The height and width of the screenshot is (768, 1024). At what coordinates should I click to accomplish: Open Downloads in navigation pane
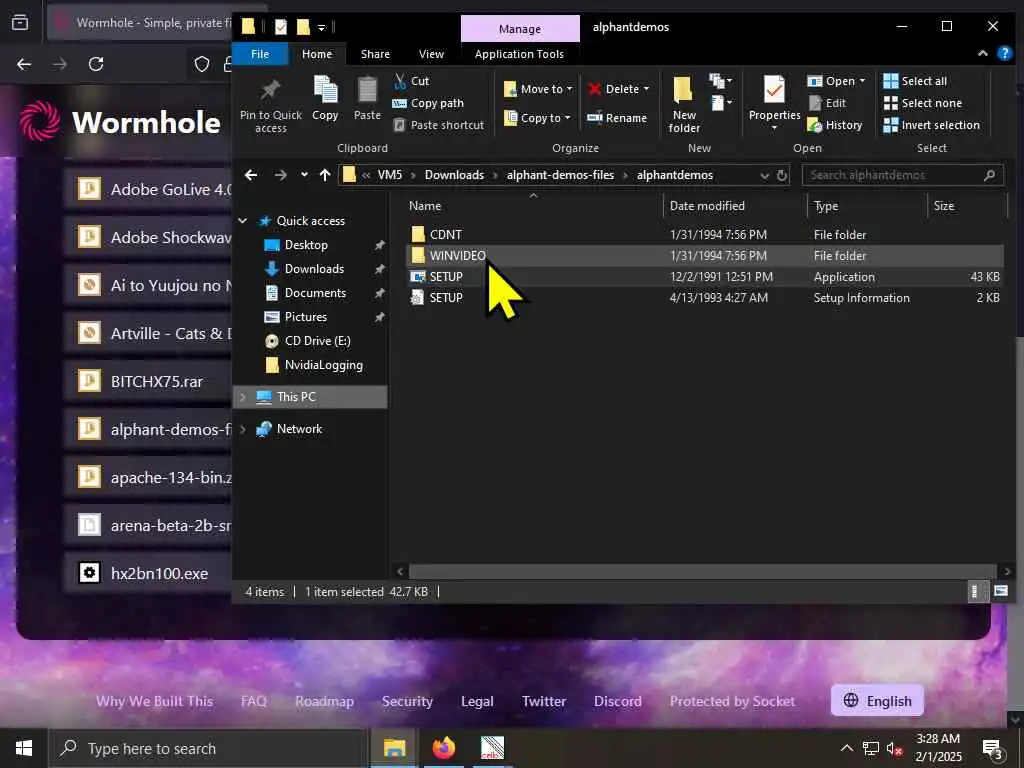click(313, 269)
